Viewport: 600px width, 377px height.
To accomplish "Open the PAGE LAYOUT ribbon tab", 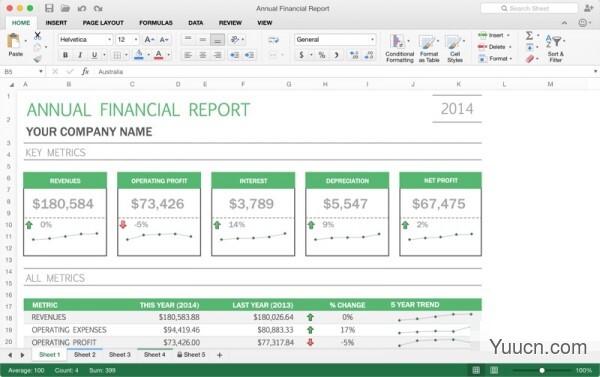I will (x=103, y=23).
